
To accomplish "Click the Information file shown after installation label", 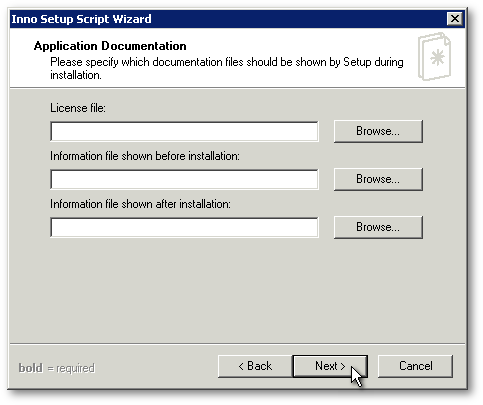I will 140,204.
